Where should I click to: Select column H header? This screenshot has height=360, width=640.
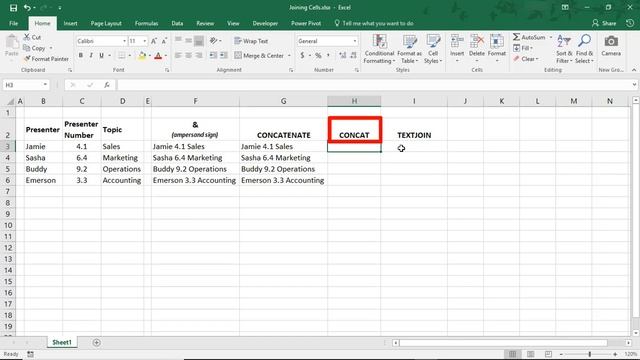[354, 101]
